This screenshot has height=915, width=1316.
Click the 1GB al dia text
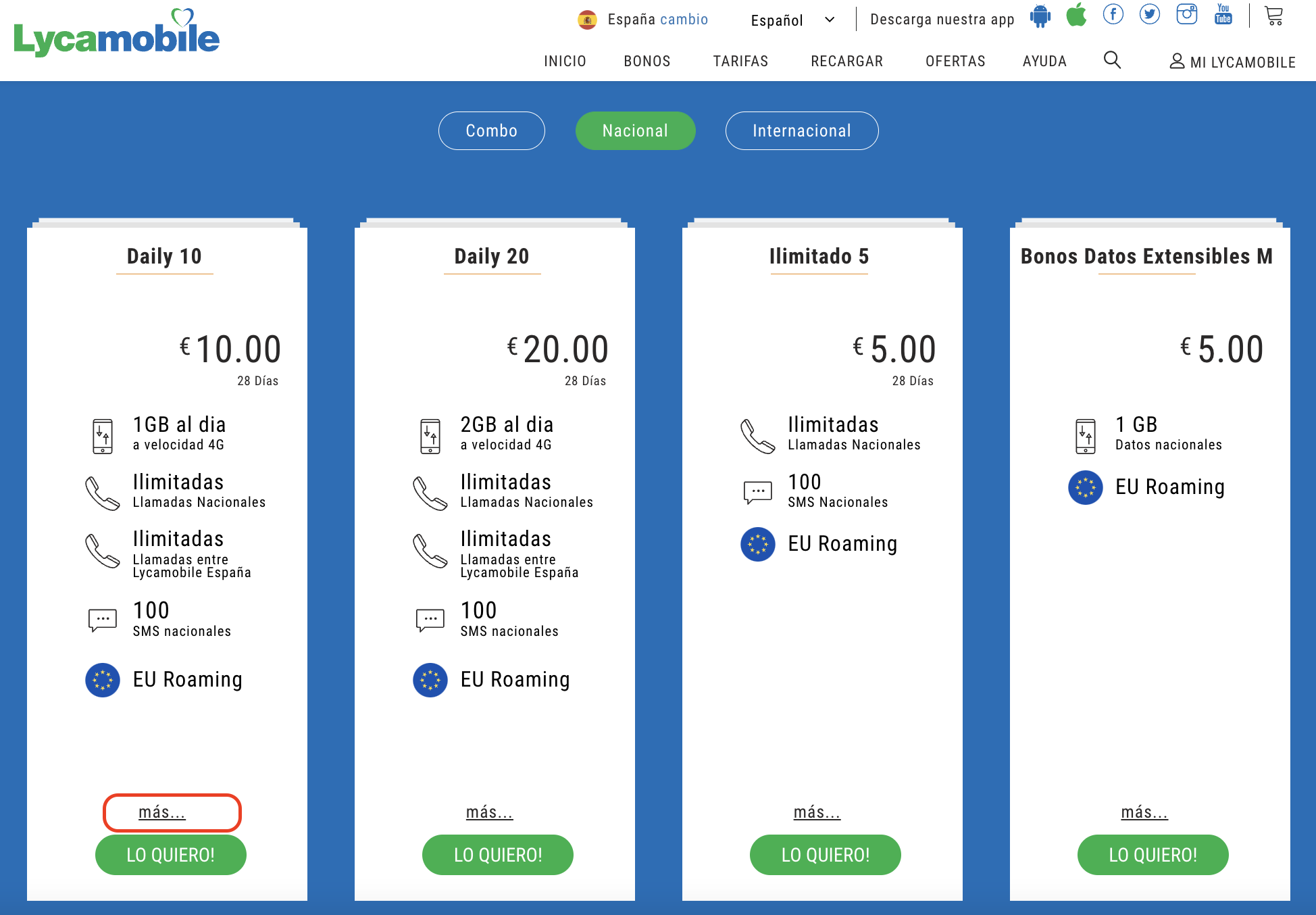click(x=180, y=424)
